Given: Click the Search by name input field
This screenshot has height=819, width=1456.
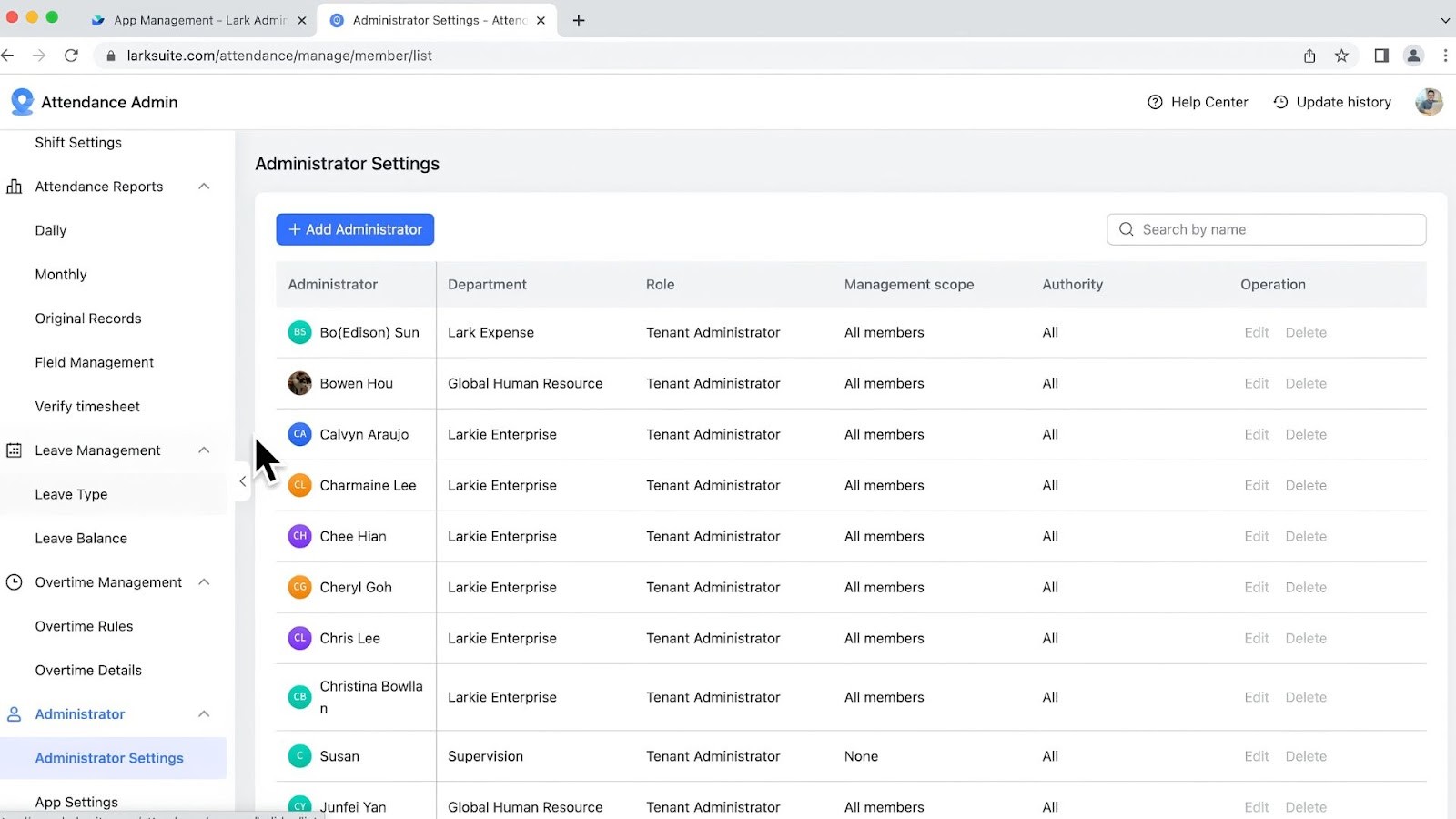Looking at the screenshot, I should (x=1267, y=229).
